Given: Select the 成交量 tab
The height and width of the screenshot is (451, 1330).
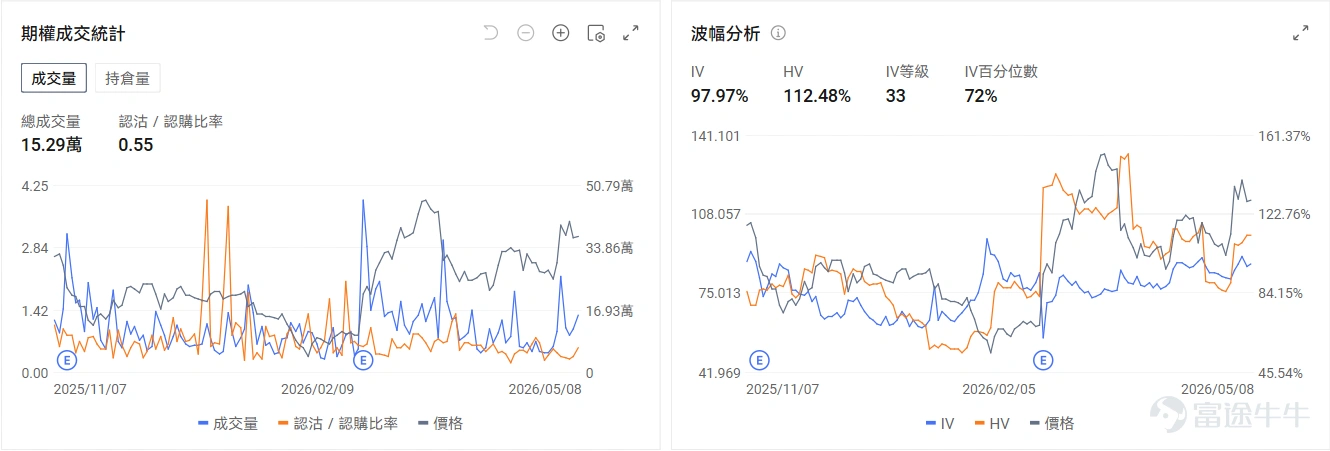Looking at the screenshot, I should 54,78.
